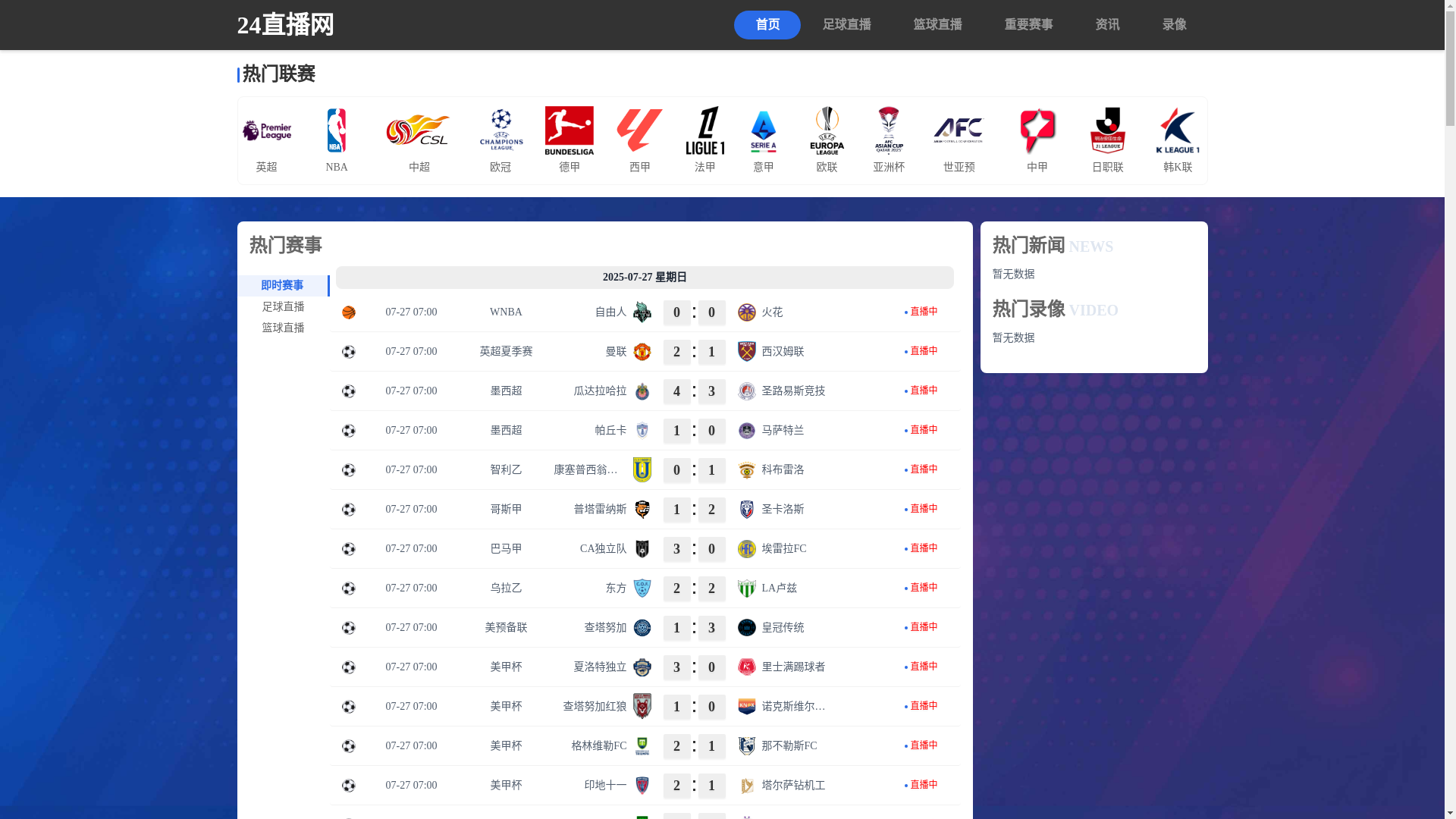
Task: Click the 诺克斯维尔 KNOX team logo
Action: coord(747,707)
